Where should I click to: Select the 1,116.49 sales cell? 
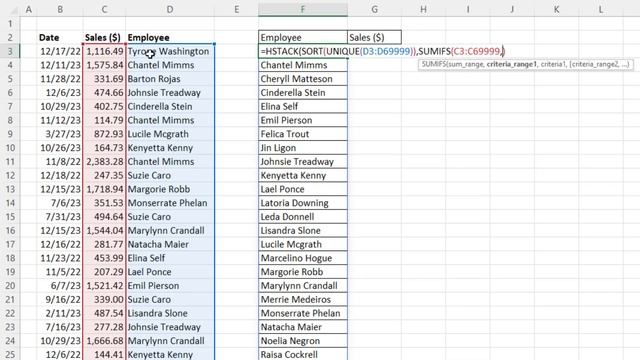point(104,51)
